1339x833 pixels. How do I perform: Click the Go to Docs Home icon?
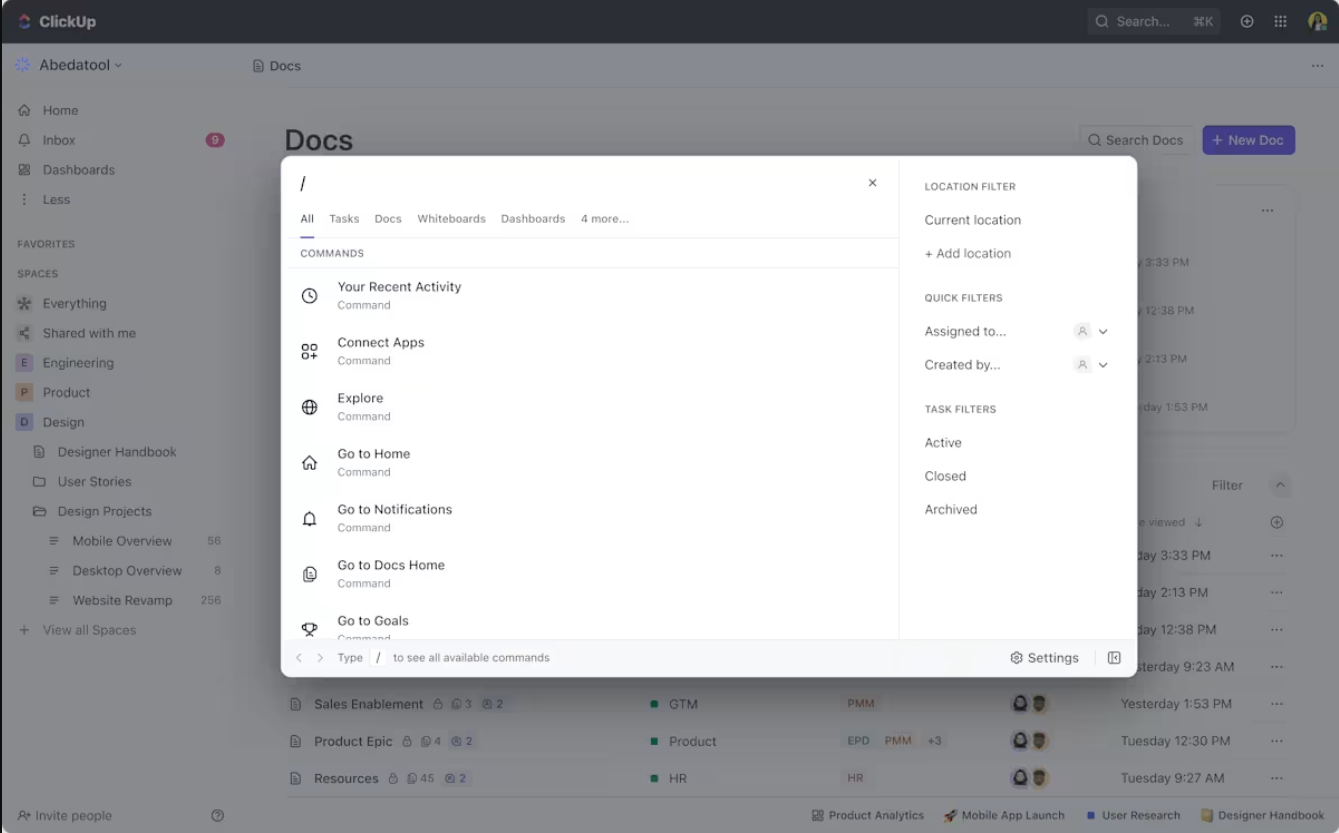coord(310,574)
